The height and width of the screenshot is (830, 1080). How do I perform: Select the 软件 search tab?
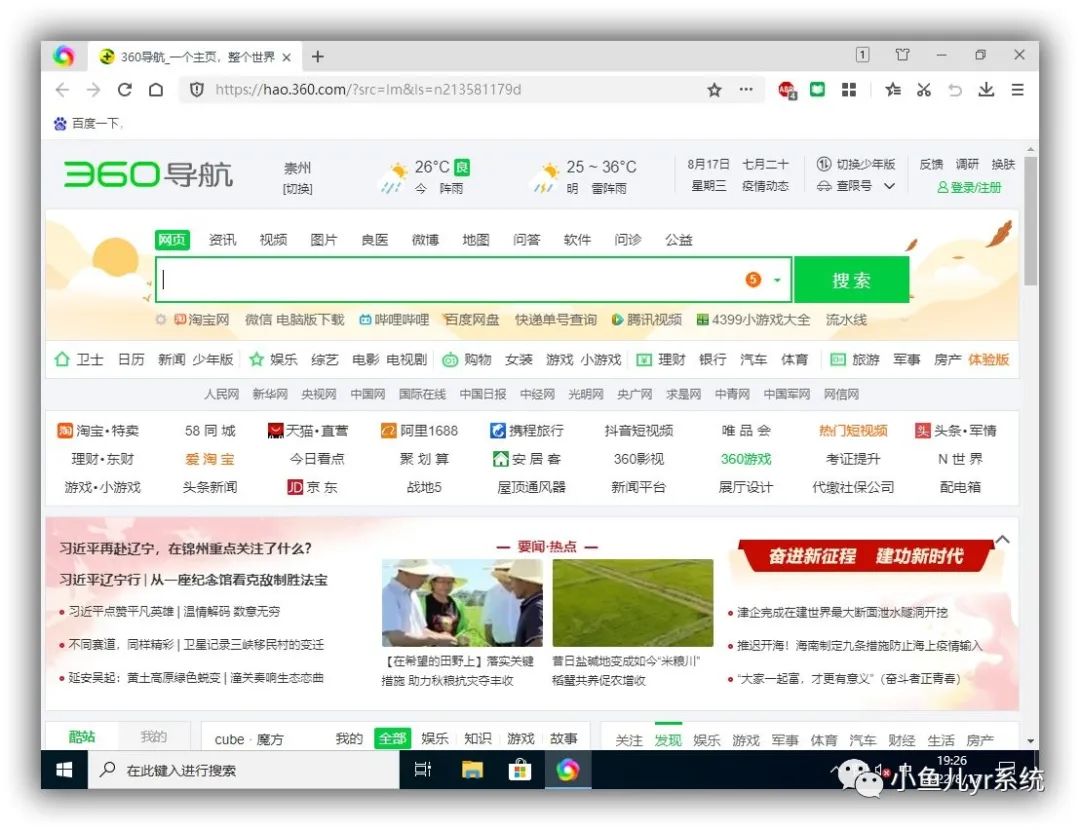coord(577,240)
